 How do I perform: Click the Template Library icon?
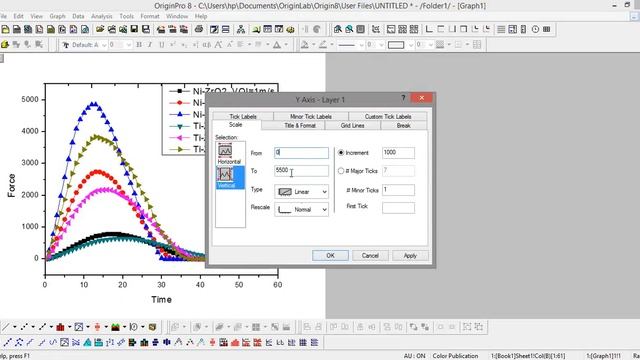pyautogui.click(x=152, y=327)
